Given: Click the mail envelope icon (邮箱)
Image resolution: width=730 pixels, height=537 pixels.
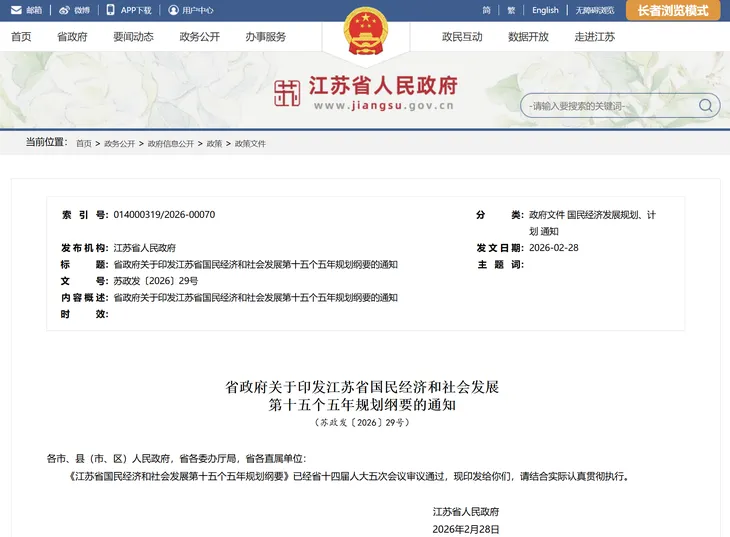Looking at the screenshot, I should click(x=15, y=10).
